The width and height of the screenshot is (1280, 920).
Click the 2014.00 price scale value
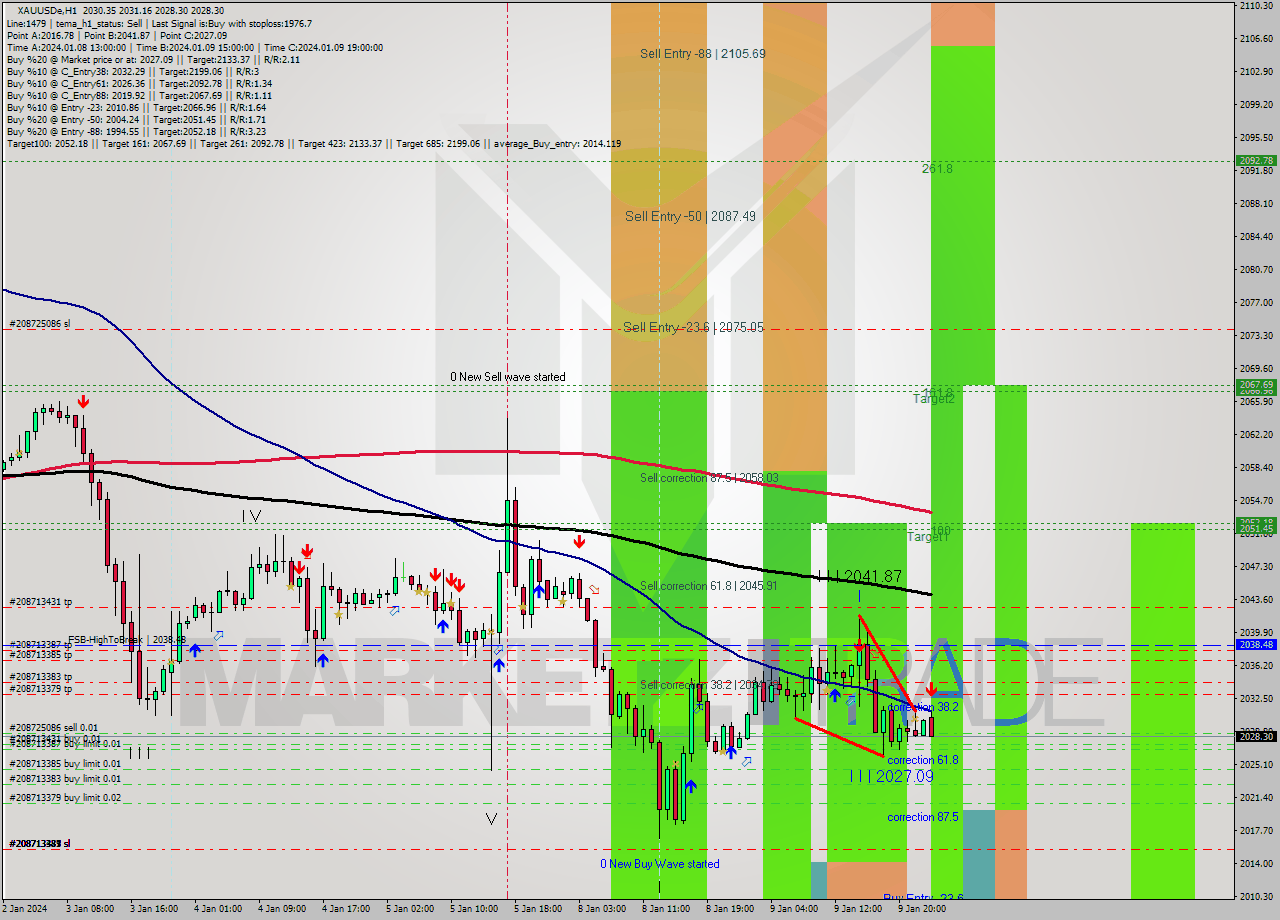(x=1255, y=863)
